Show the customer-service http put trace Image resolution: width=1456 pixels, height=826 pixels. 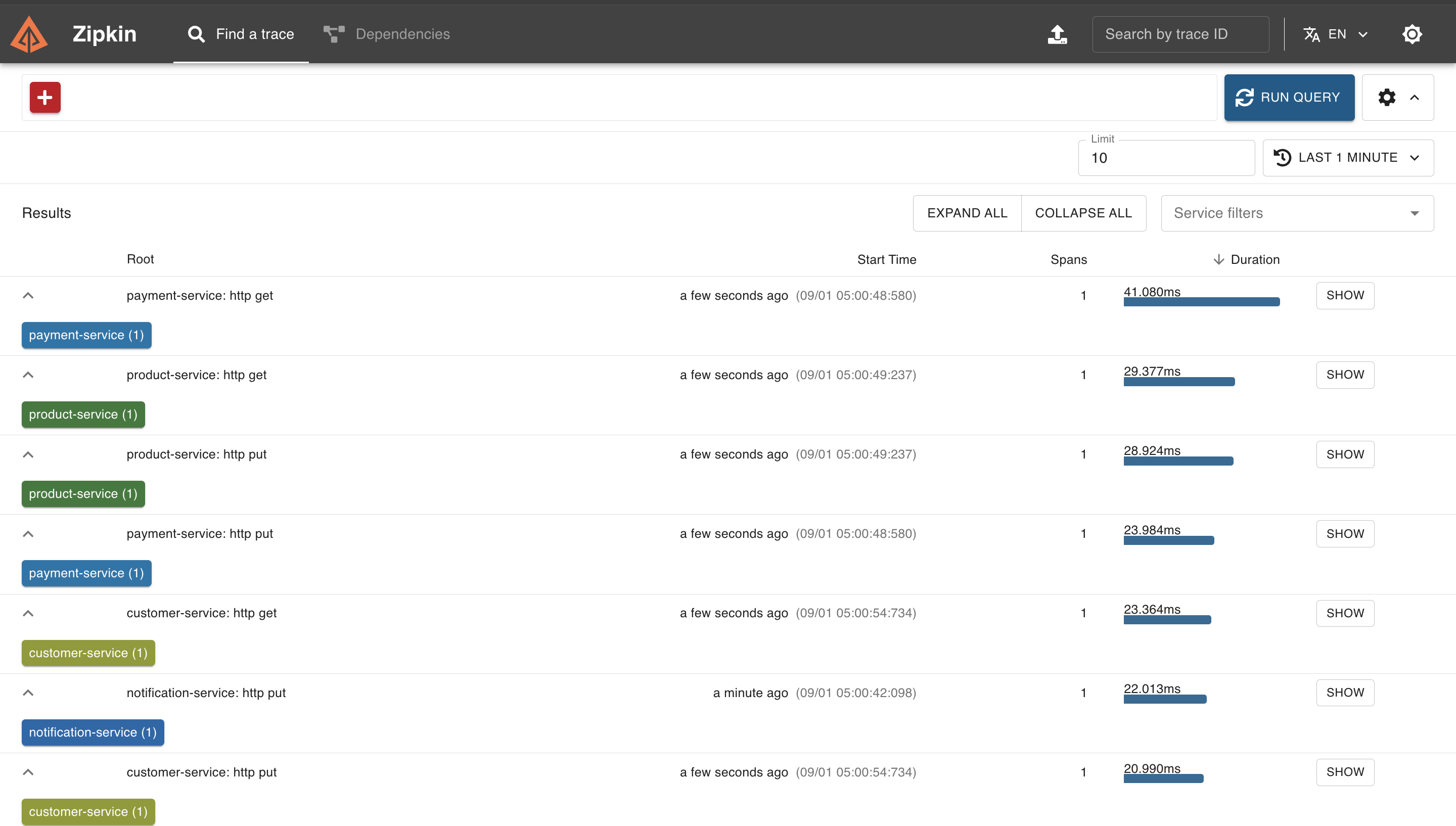[1345, 772]
